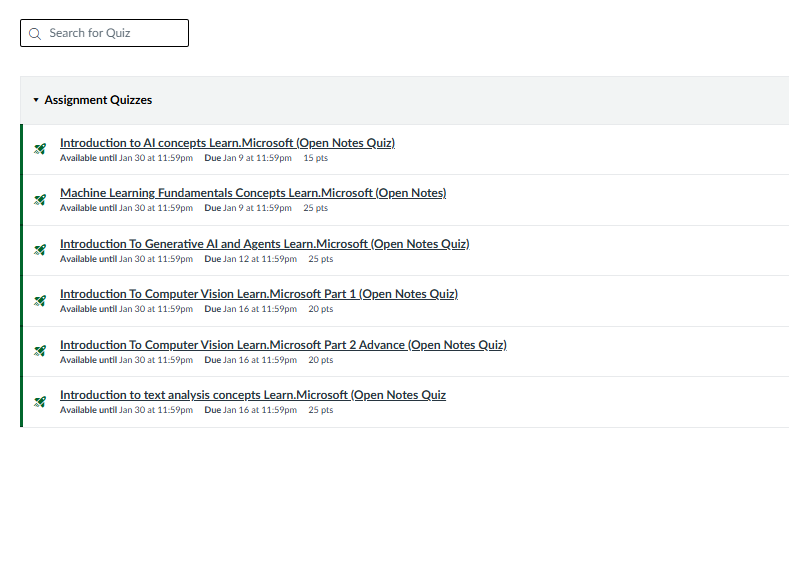Focus the Search for Quiz field
The width and height of the screenshot is (789, 566).
tap(110, 33)
